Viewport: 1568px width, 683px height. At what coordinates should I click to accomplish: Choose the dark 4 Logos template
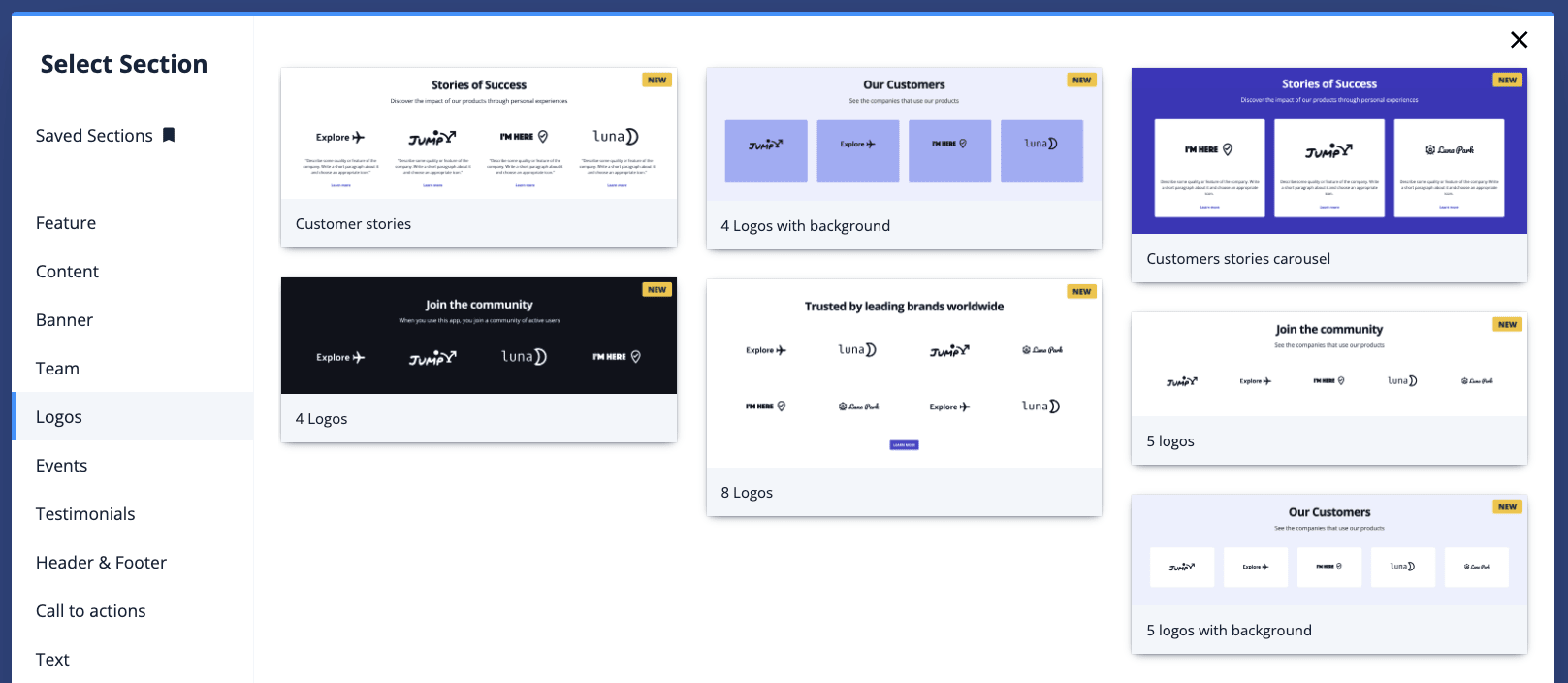(478, 337)
